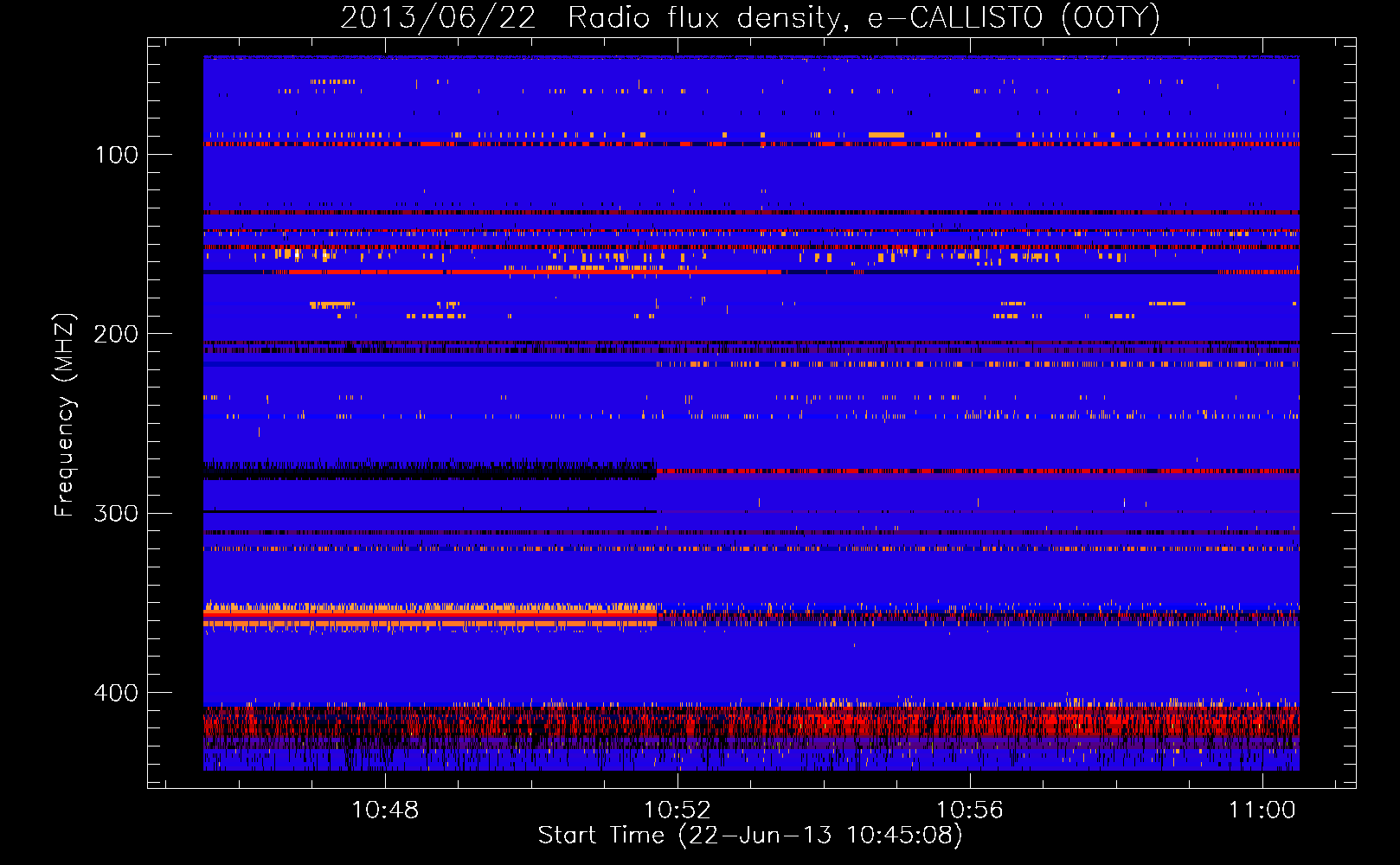Click the 200 frequency tick label
Screen dimensions: 1400x865
point(117,334)
